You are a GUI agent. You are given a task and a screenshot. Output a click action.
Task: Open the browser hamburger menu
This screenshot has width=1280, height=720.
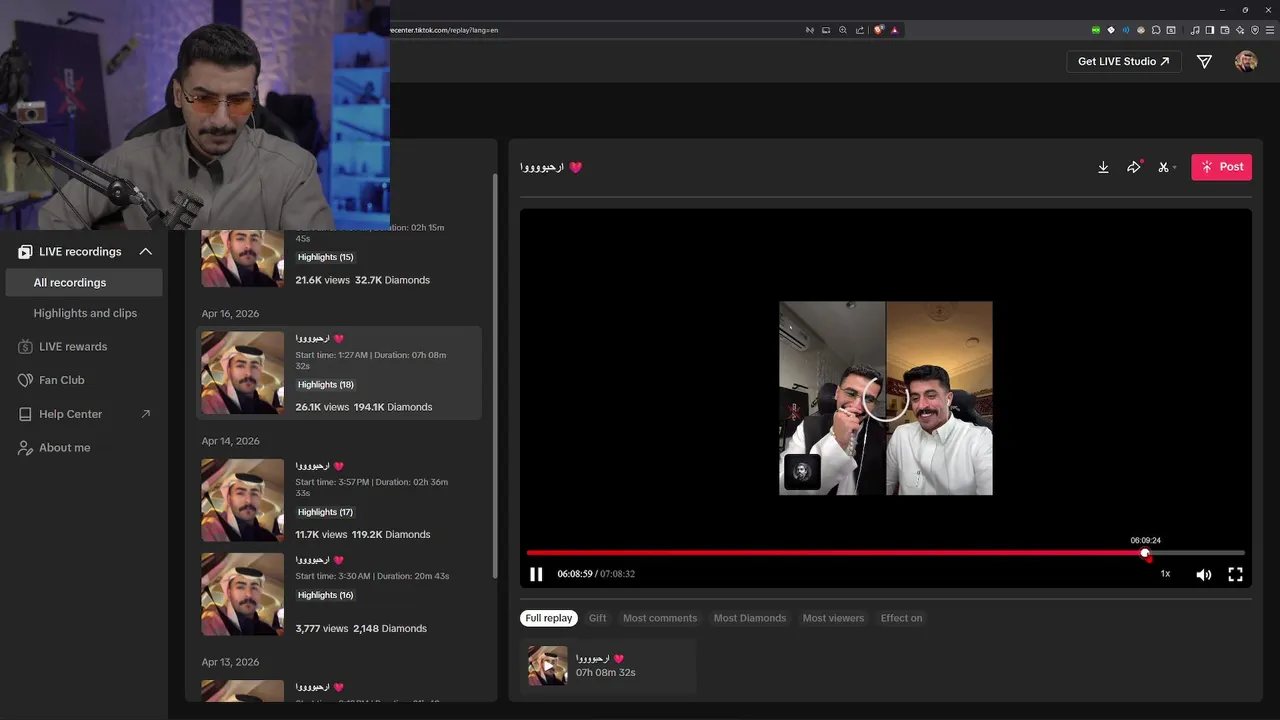1270,30
